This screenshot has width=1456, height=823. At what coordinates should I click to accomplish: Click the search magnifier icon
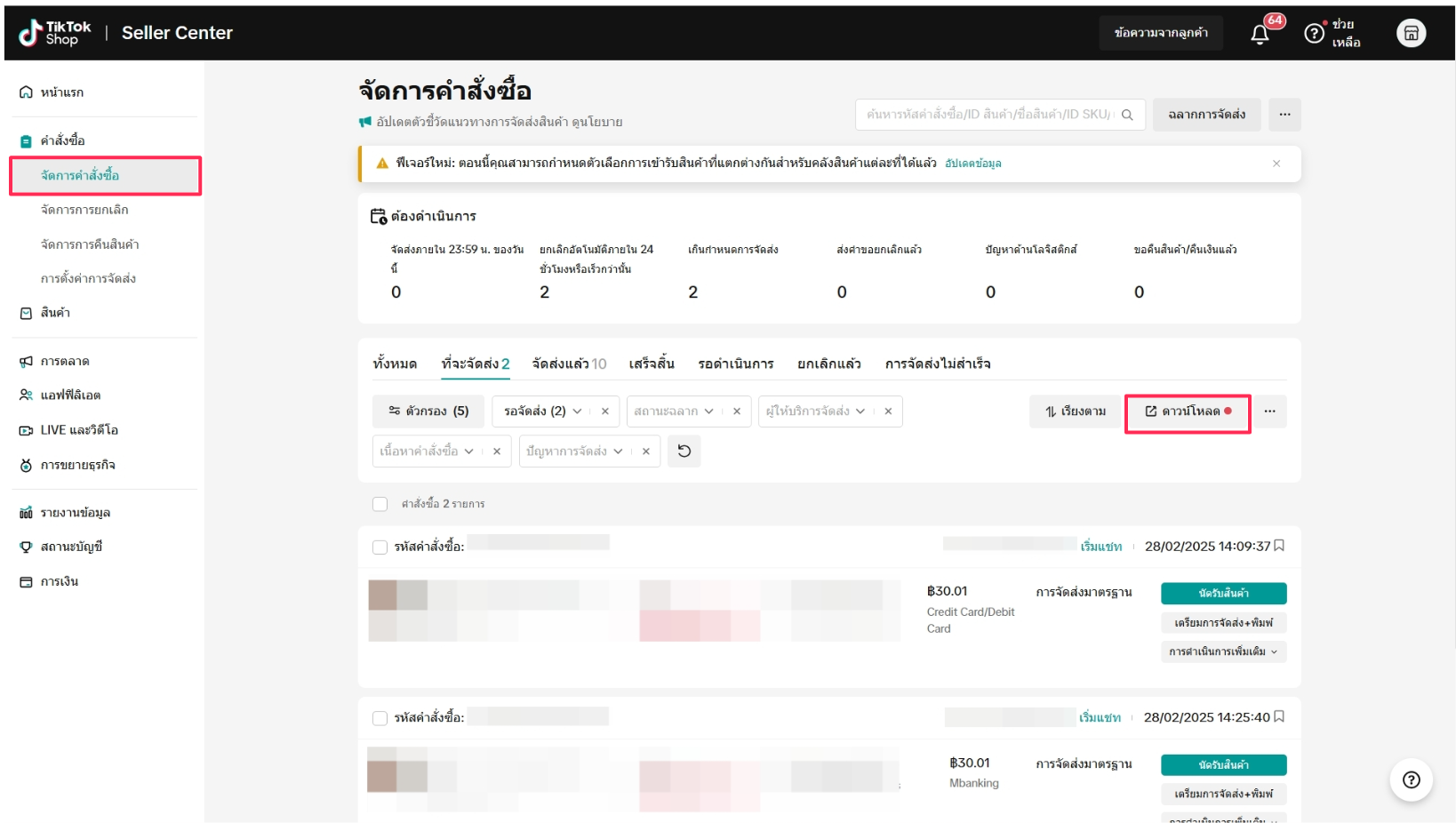[1127, 115]
